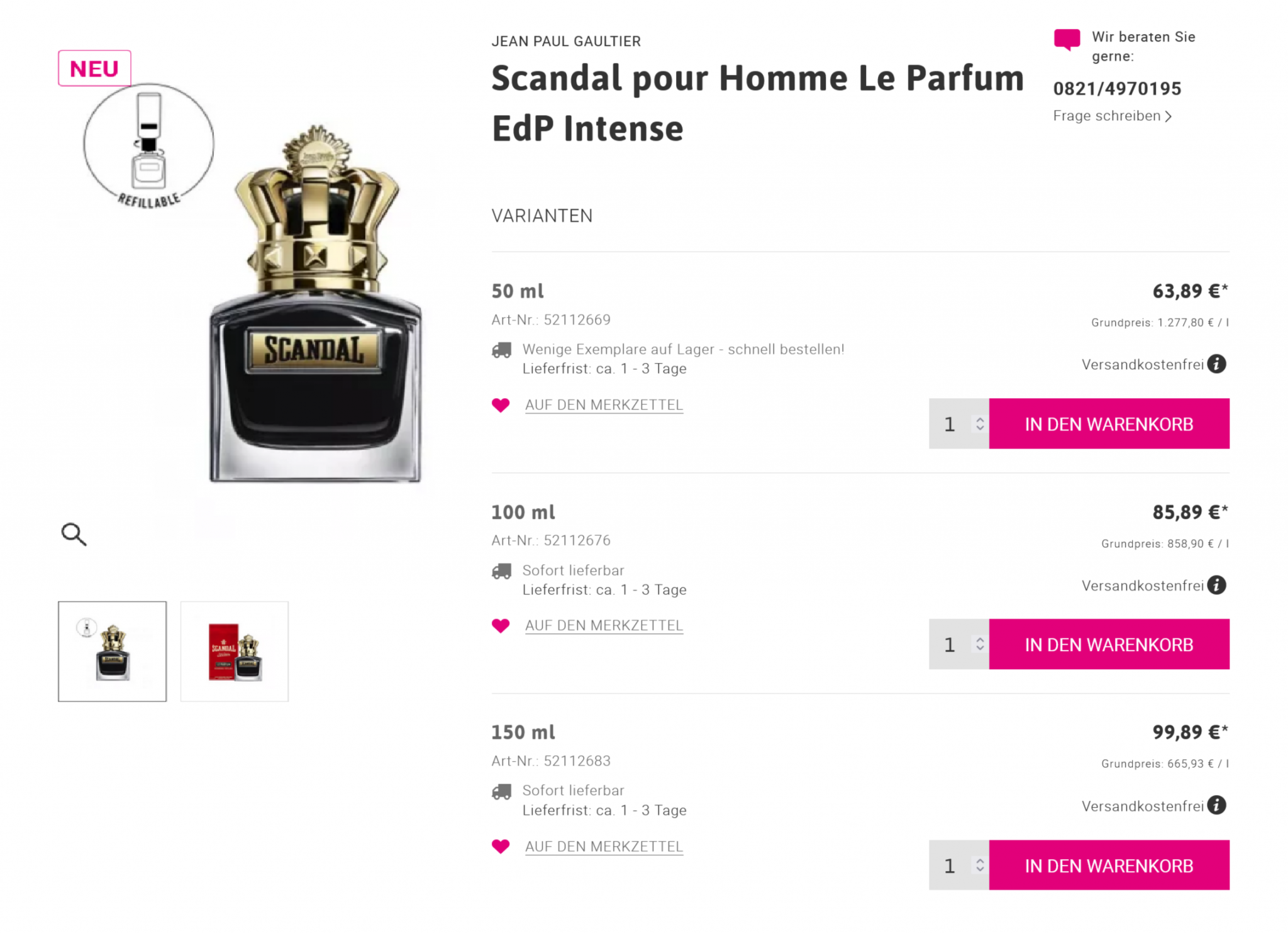
Task: Select the red box packaging thumbnail
Action: [235, 652]
